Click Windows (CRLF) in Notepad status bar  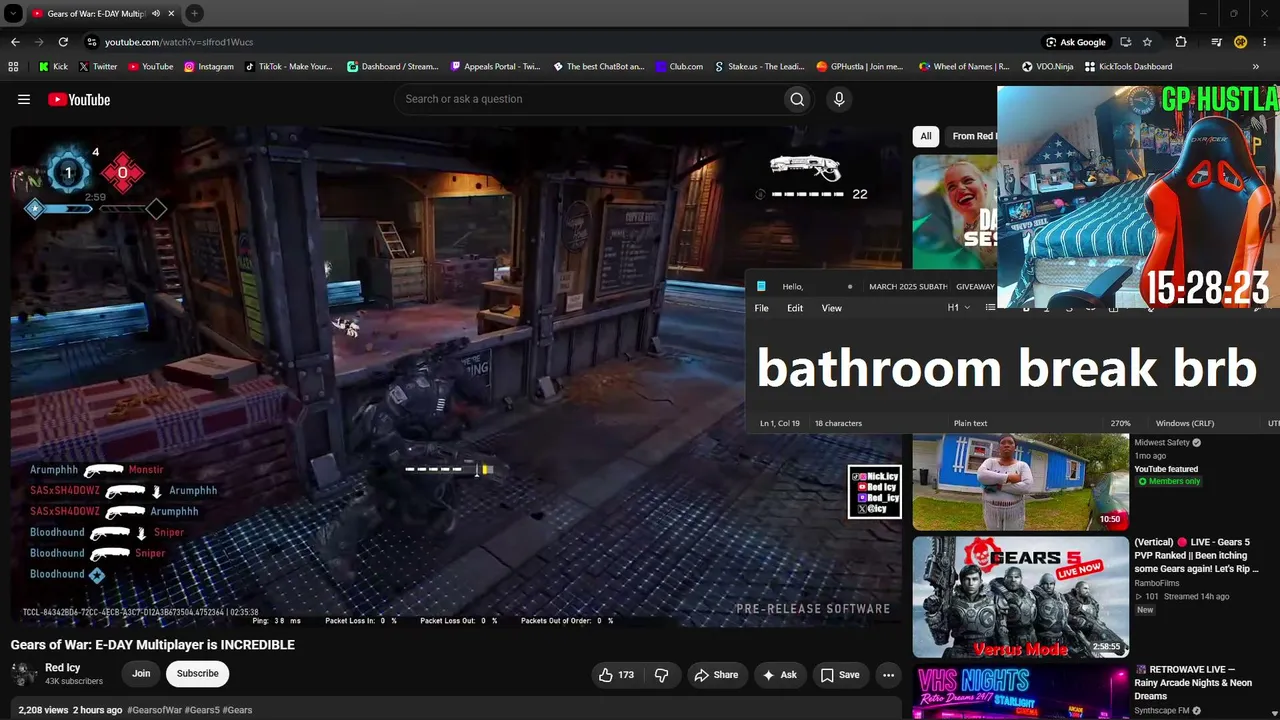point(1185,423)
